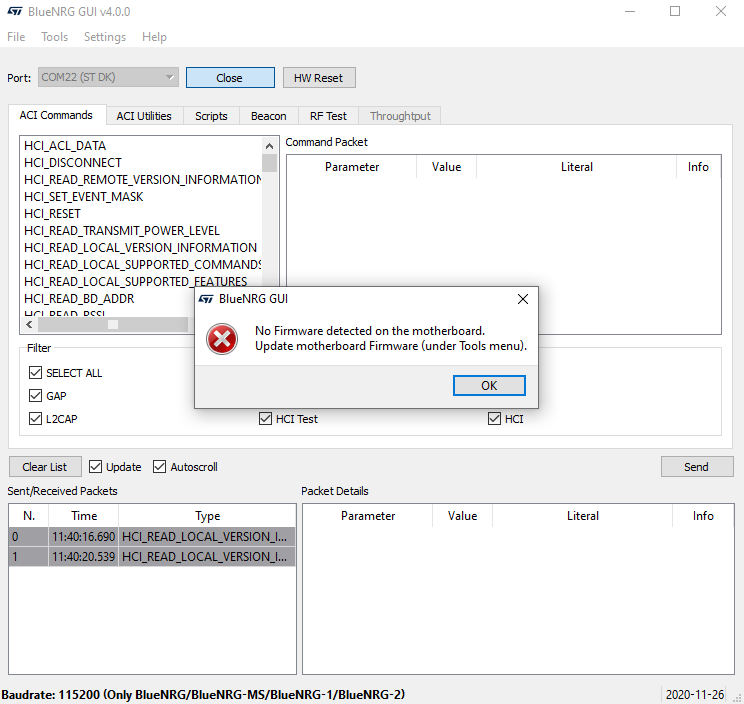Screen dimensions: 744x704
Task: Select HCI_READ_LOCAL_SUPPORTED_COMMANDS command
Action: (142, 265)
